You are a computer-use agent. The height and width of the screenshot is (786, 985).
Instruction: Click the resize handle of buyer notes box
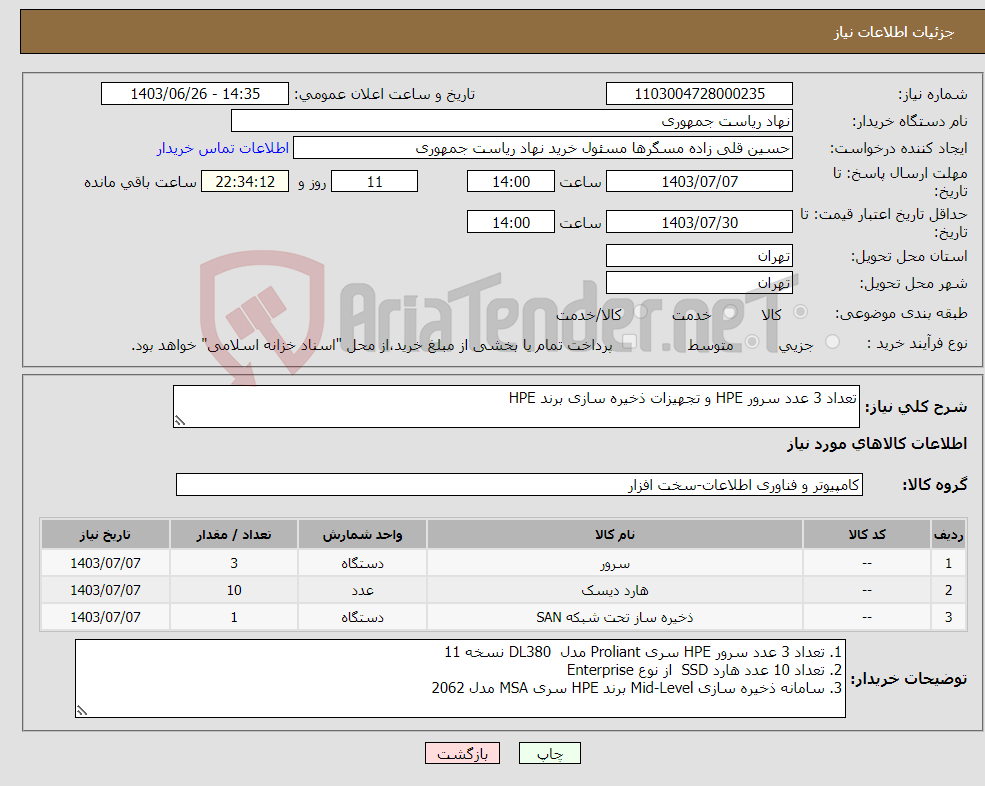82,711
